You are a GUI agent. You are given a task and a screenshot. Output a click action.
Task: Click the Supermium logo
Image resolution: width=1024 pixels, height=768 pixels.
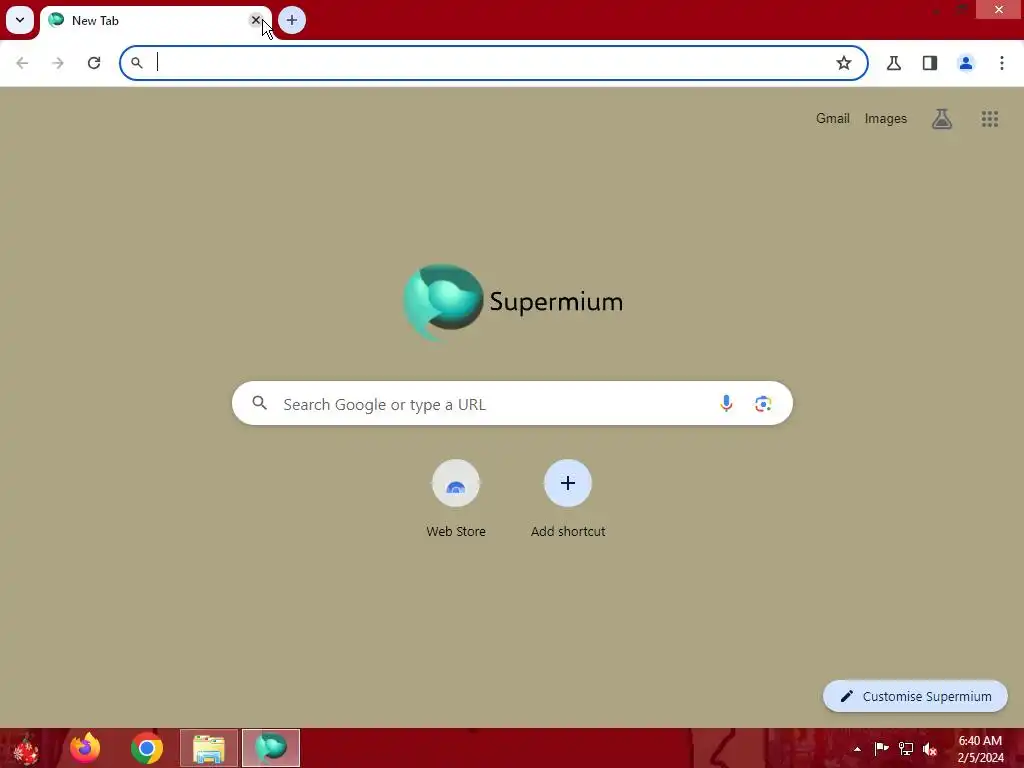513,302
